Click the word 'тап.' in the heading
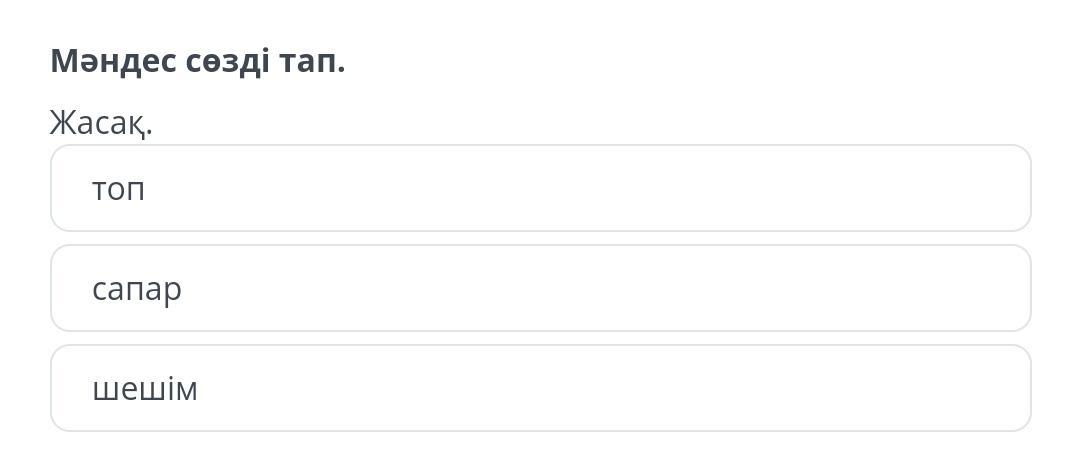 (311, 62)
